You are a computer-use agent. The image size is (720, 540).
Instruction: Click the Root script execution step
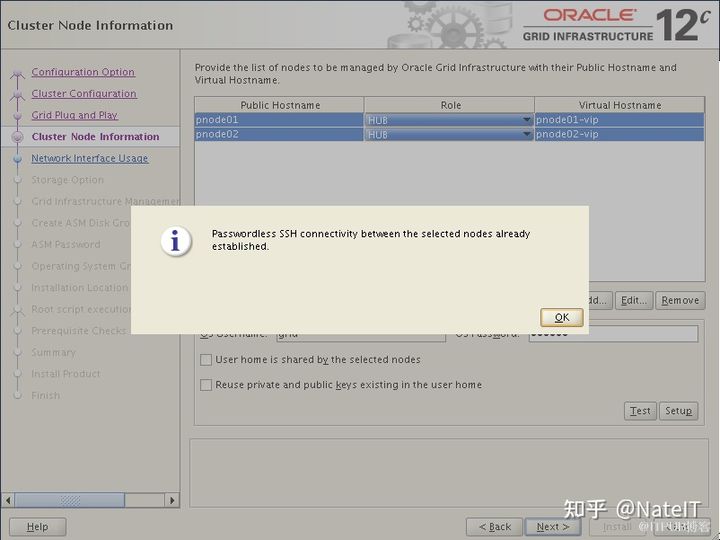click(81, 309)
